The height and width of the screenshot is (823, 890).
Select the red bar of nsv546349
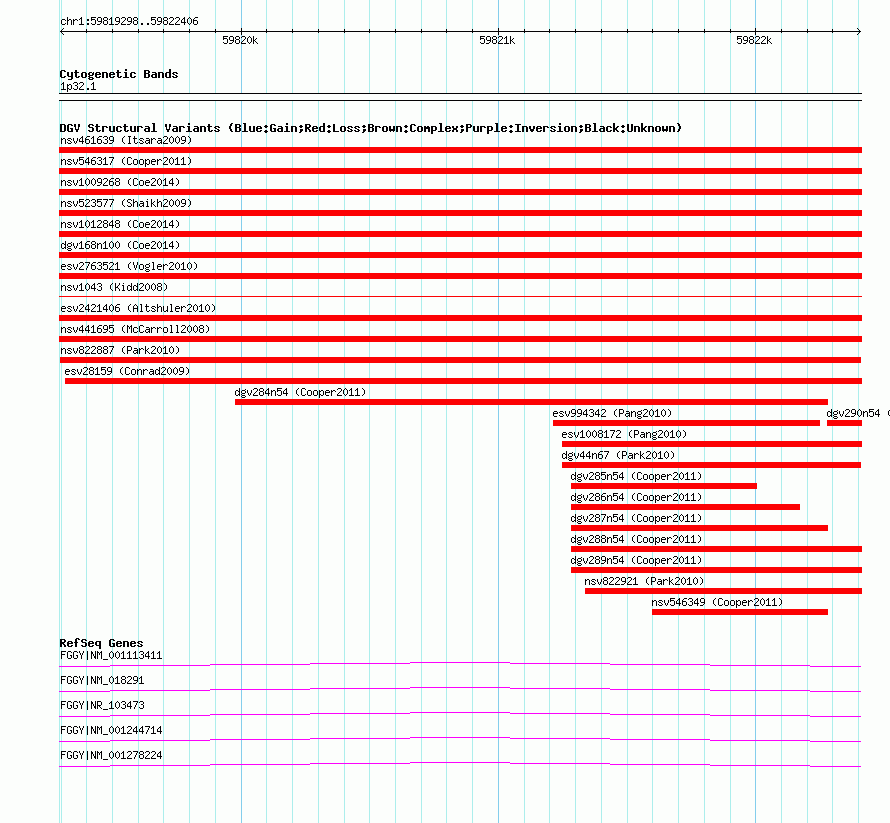click(x=740, y=612)
